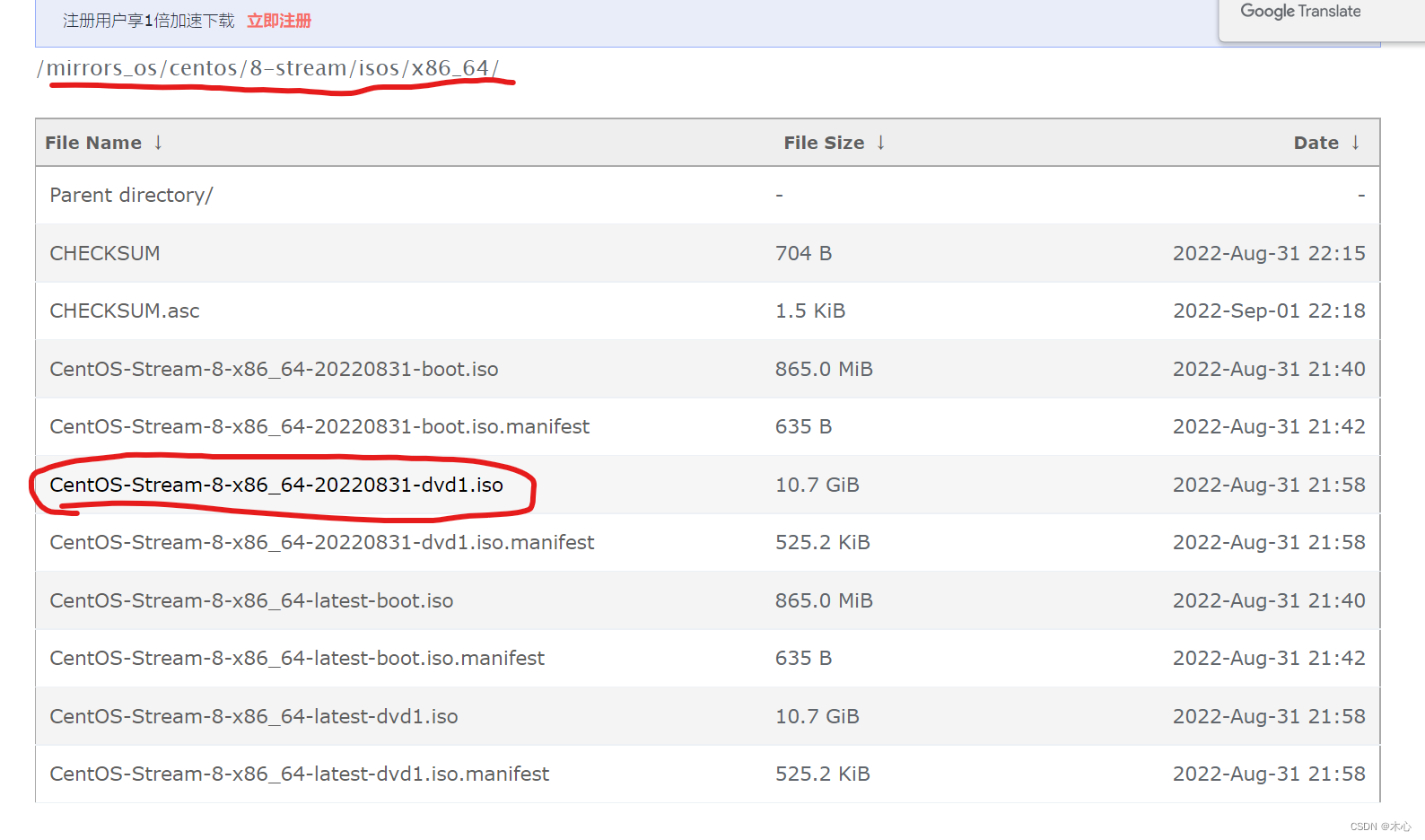The height and width of the screenshot is (840, 1425).
Task: Click the 1.5 KiB size cell
Action: point(810,311)
